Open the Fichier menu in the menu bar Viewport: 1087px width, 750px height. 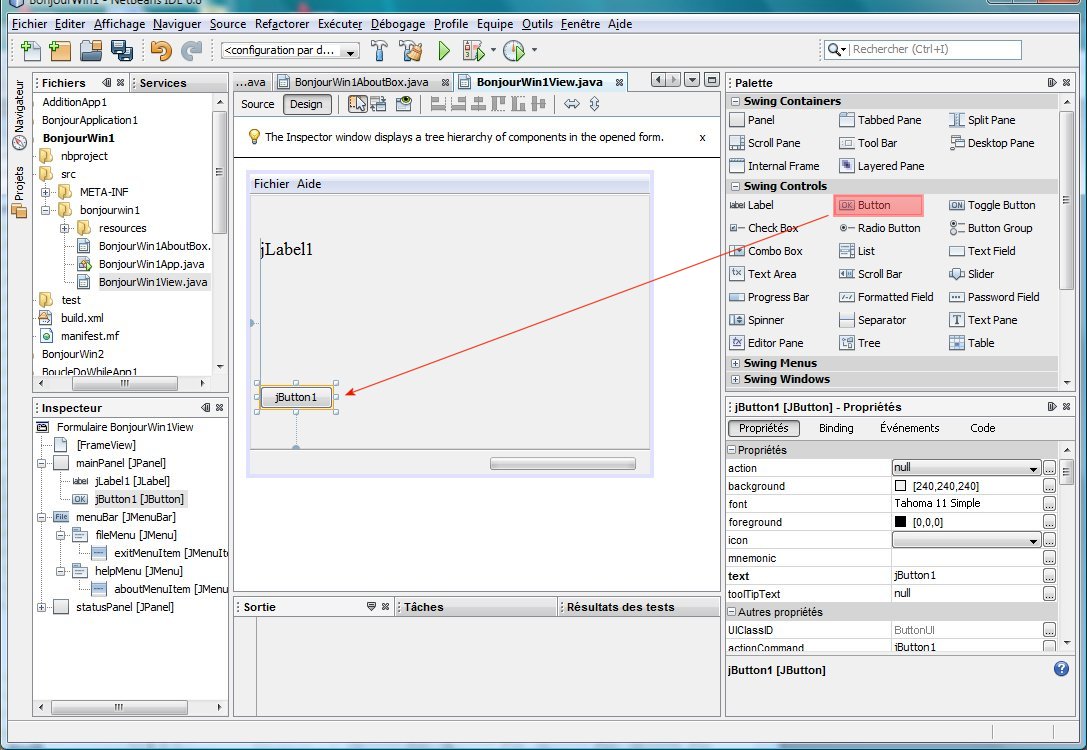pyautogui.click(x=30, y=24)
